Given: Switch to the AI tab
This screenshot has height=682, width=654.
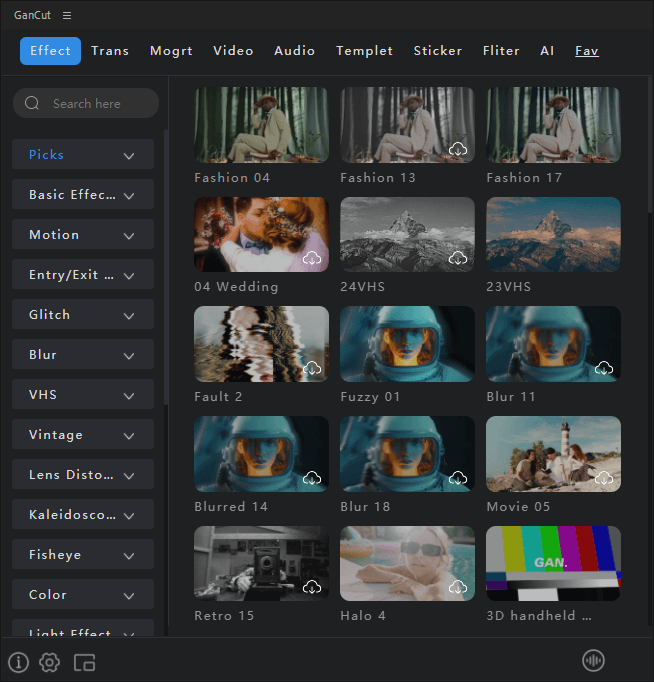Looking at the screenshot, I should pyautogui.click(x=547, y=51).
